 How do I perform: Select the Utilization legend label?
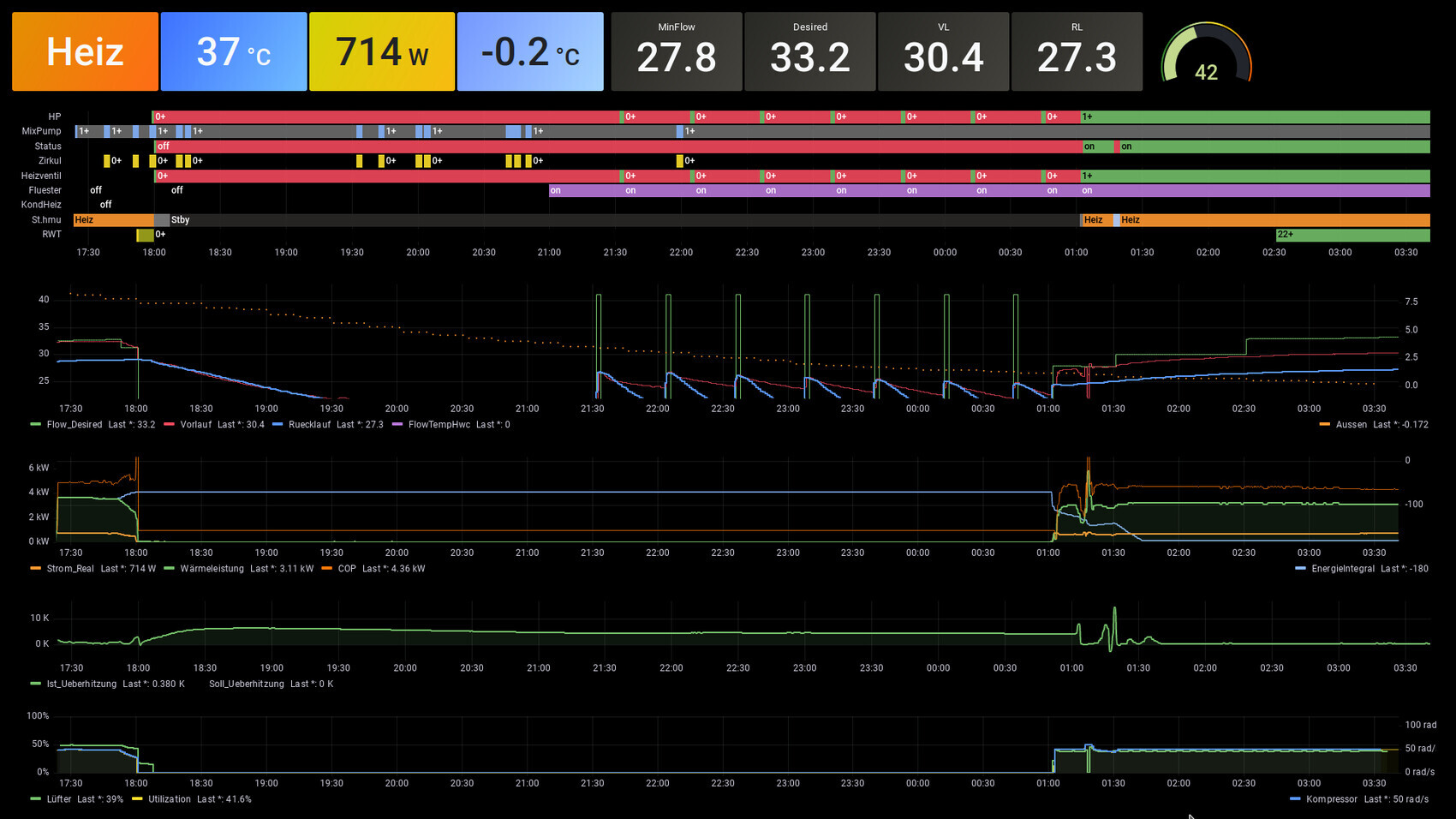click(170, 799)
